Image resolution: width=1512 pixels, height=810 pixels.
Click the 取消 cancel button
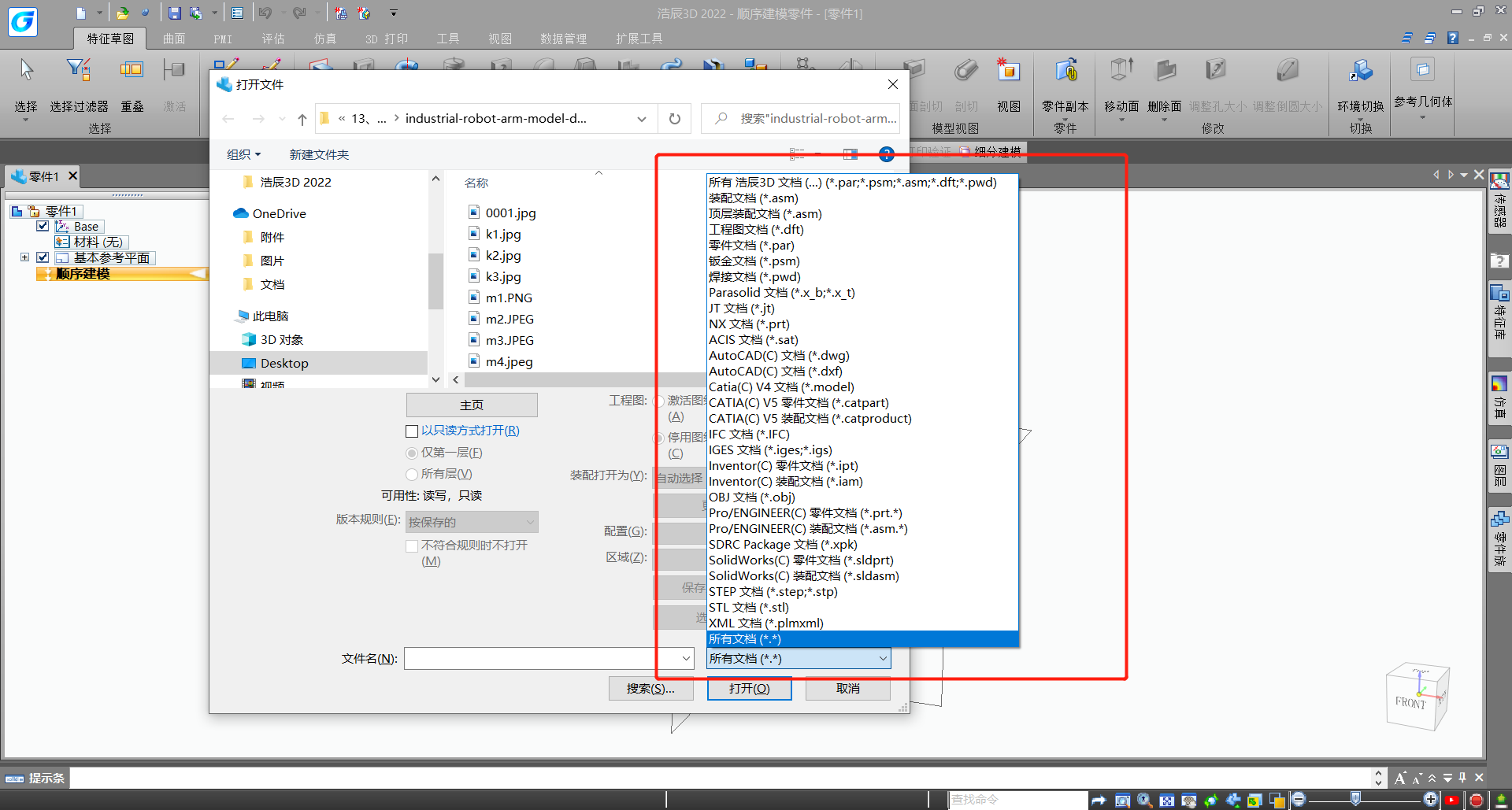click(x=848, y=689)
